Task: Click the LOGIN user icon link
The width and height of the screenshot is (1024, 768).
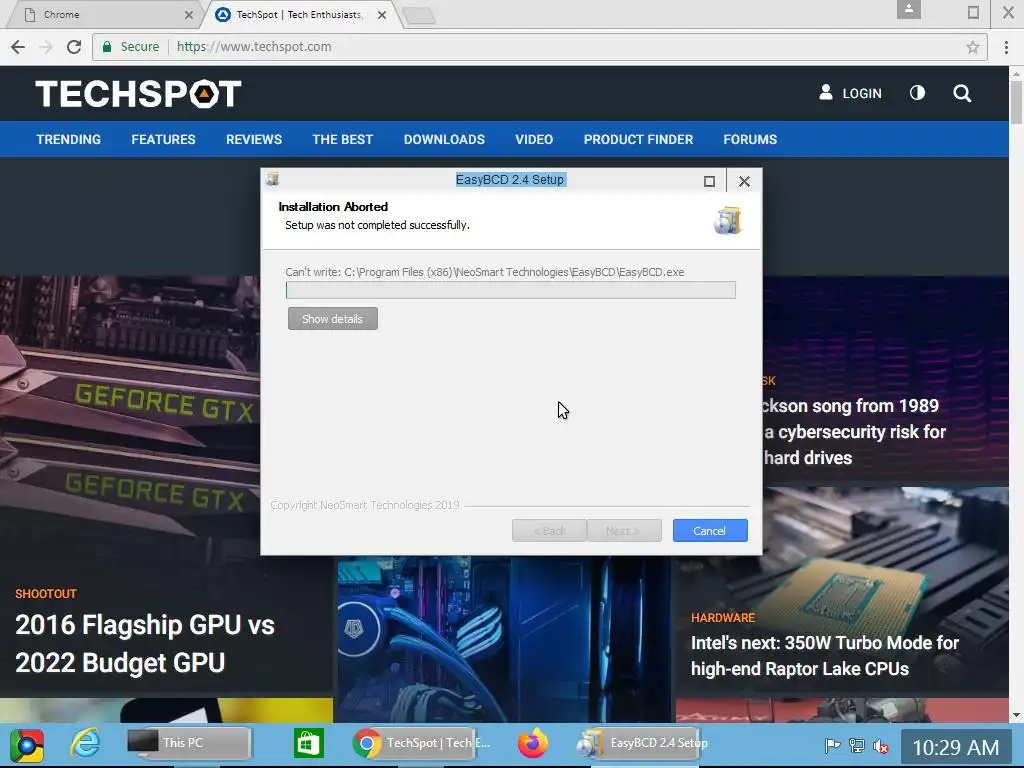Action: click(x=850, y=93)
